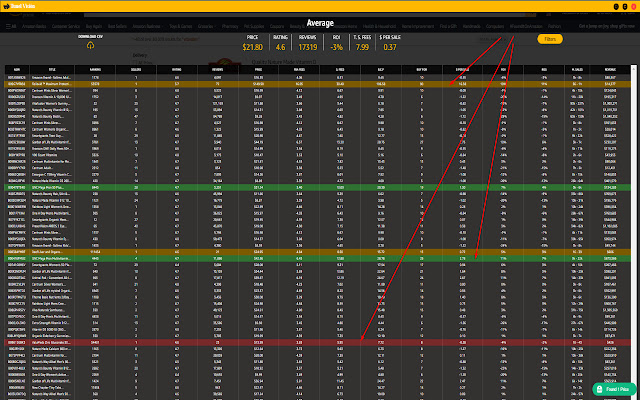Click the PRICE average stat box
Image resolution: width=640 pixels, height=400 pixels.
(254, 43)
